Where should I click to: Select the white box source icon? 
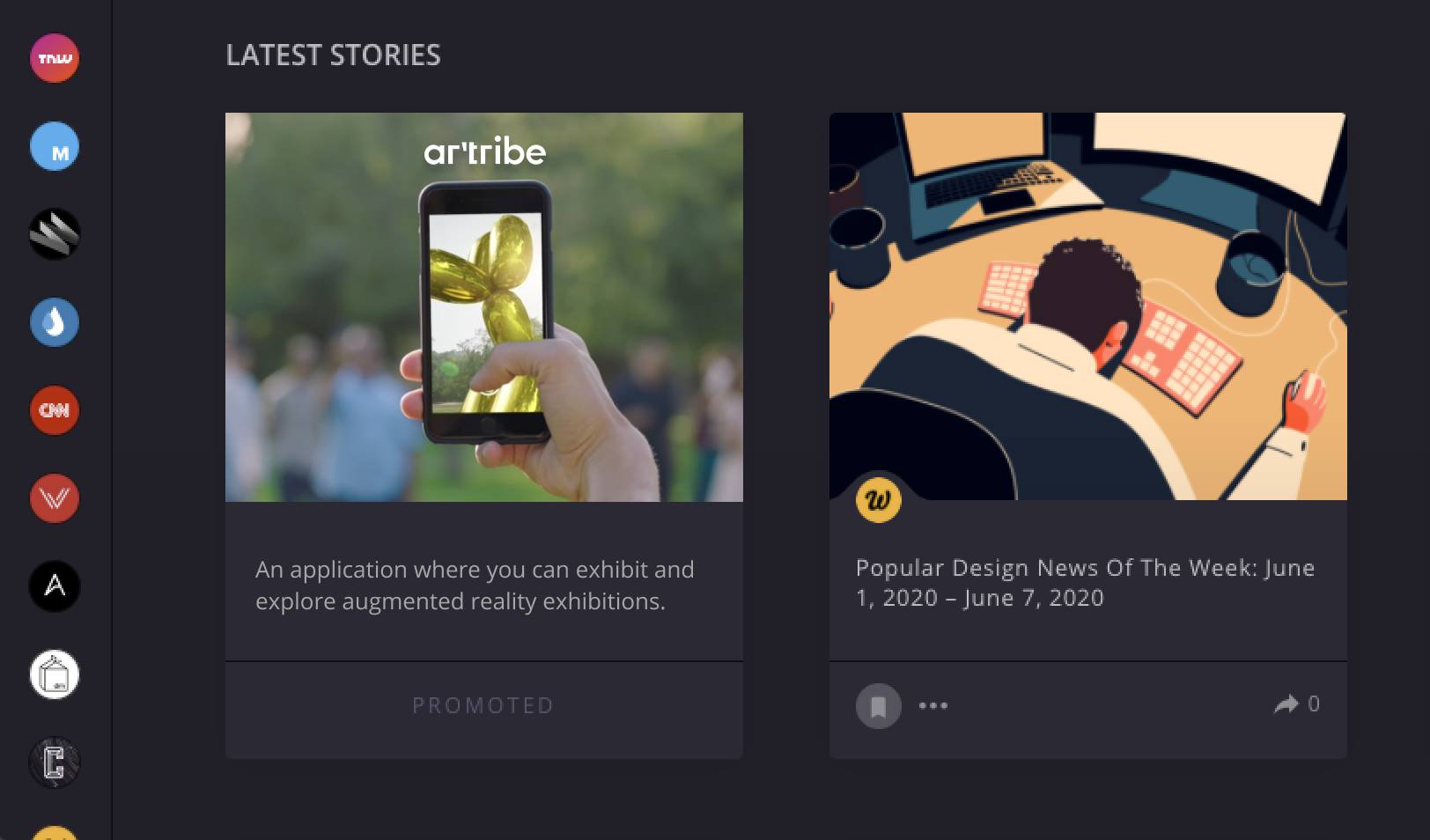(55, 674)
